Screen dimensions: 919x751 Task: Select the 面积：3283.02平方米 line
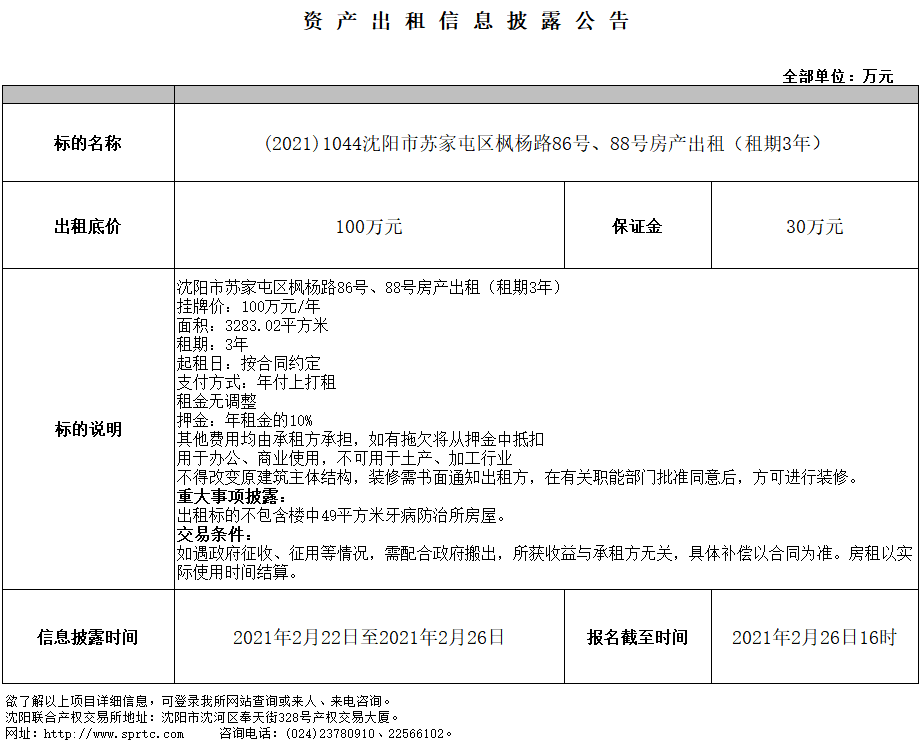pos(252,325)
